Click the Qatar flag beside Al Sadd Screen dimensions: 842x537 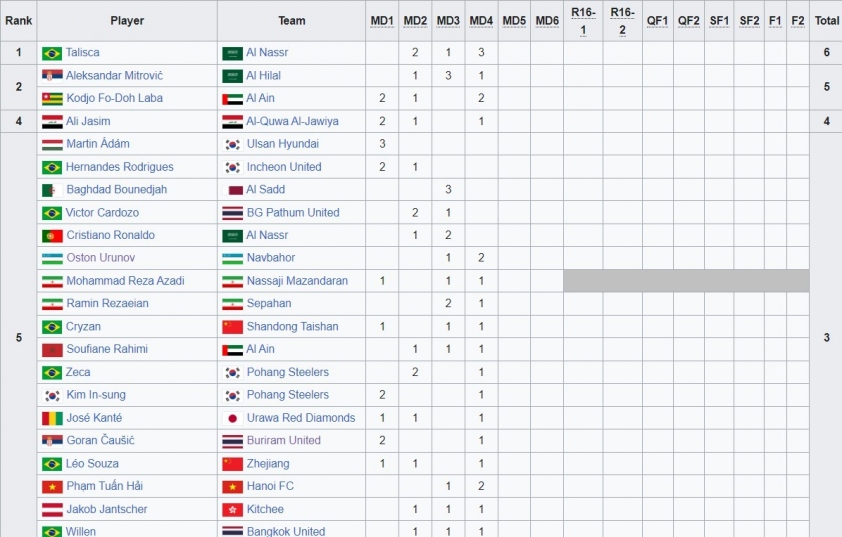235,190
